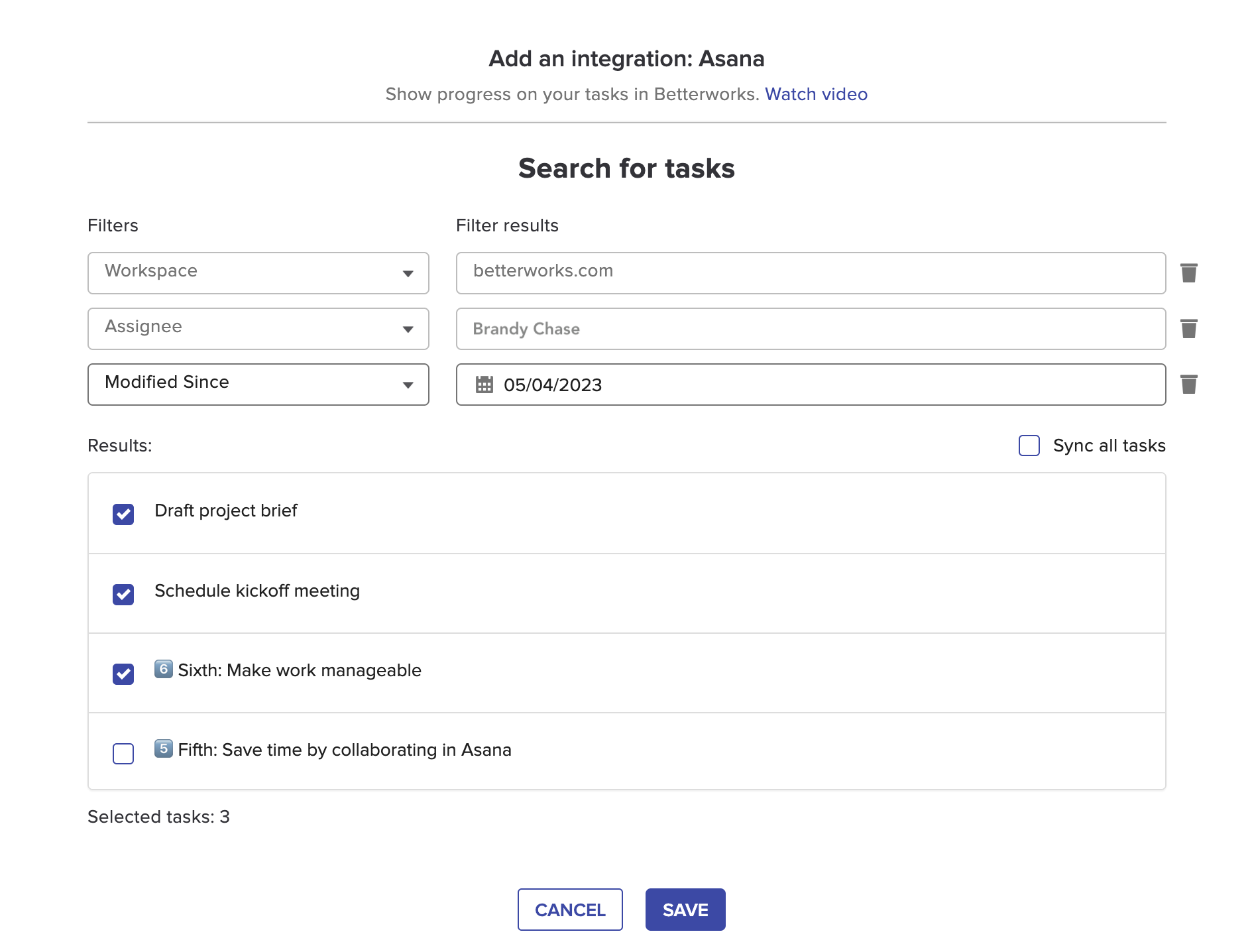This screenshot has width=1250, height=952.
Task: Click the betterworks.com filter result field
Action: 811,273
